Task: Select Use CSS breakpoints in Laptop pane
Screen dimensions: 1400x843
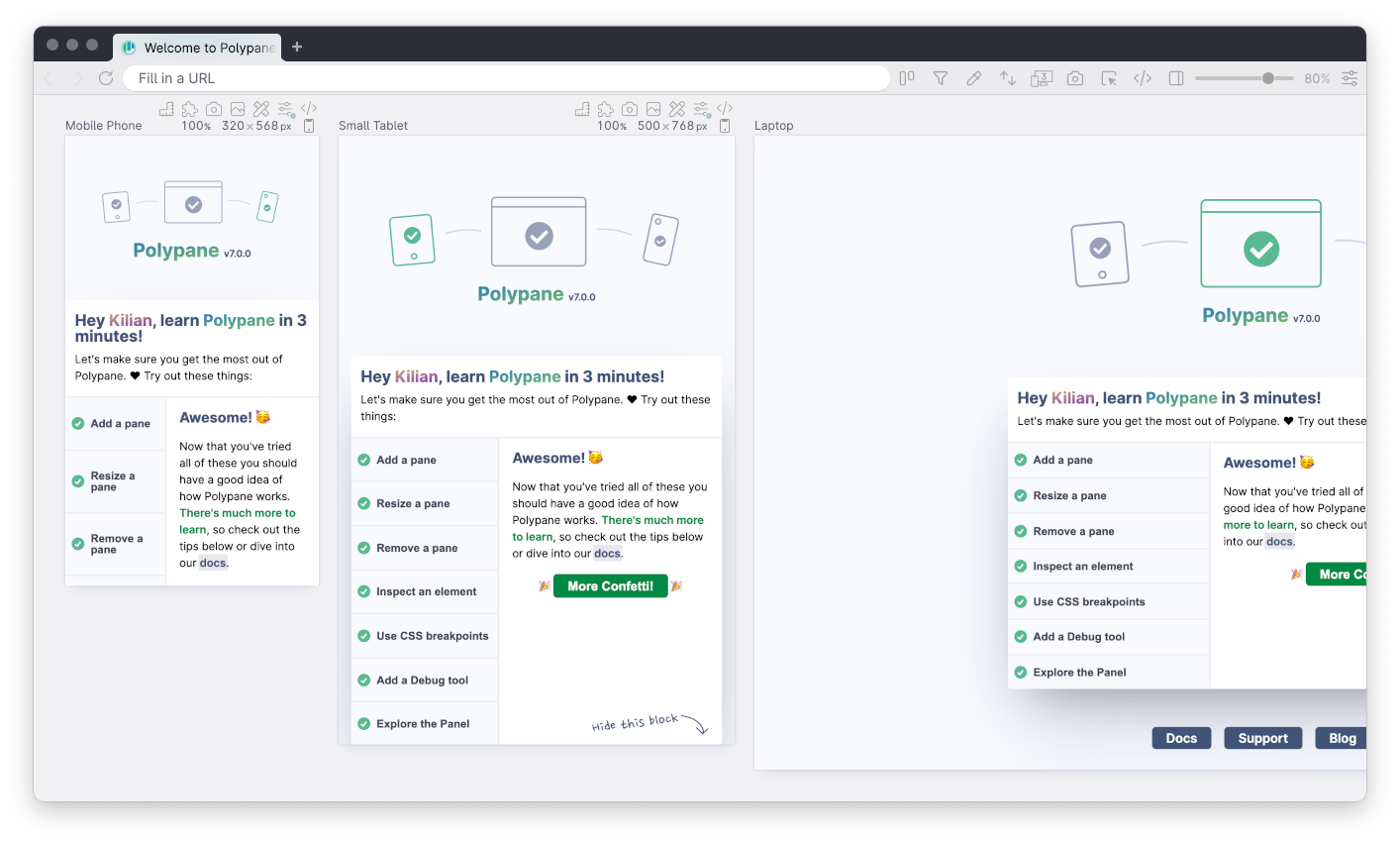Action: (x=1109, y=602)
